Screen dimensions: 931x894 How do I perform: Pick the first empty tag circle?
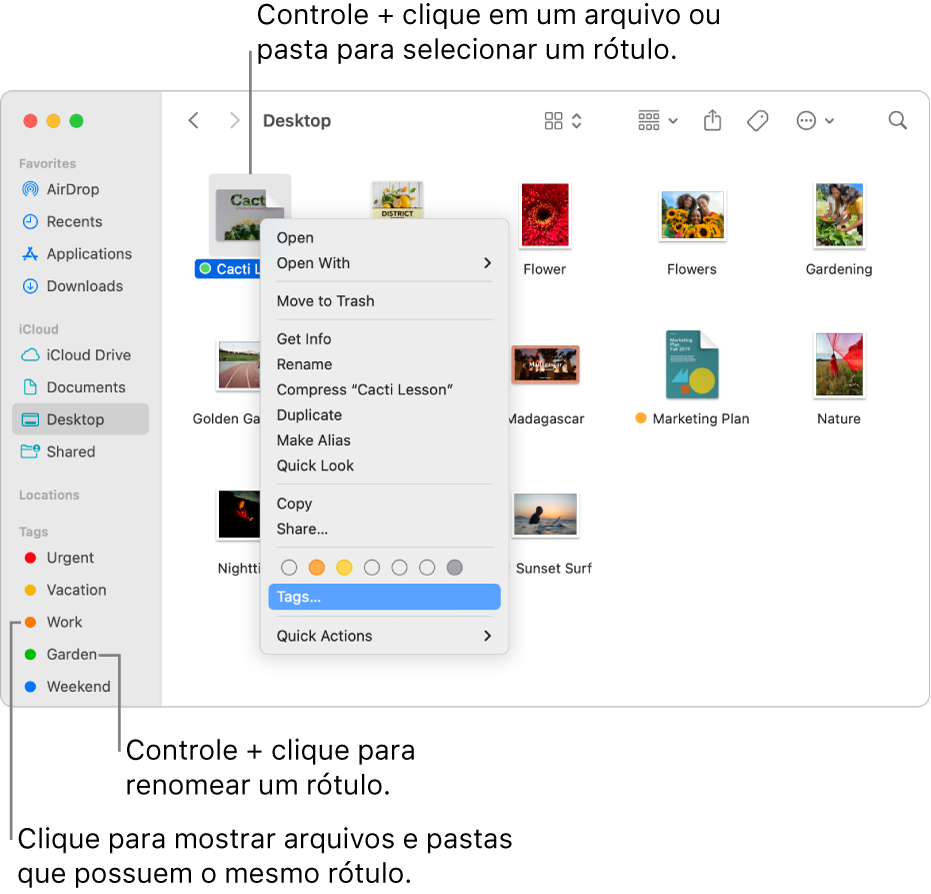289,568
